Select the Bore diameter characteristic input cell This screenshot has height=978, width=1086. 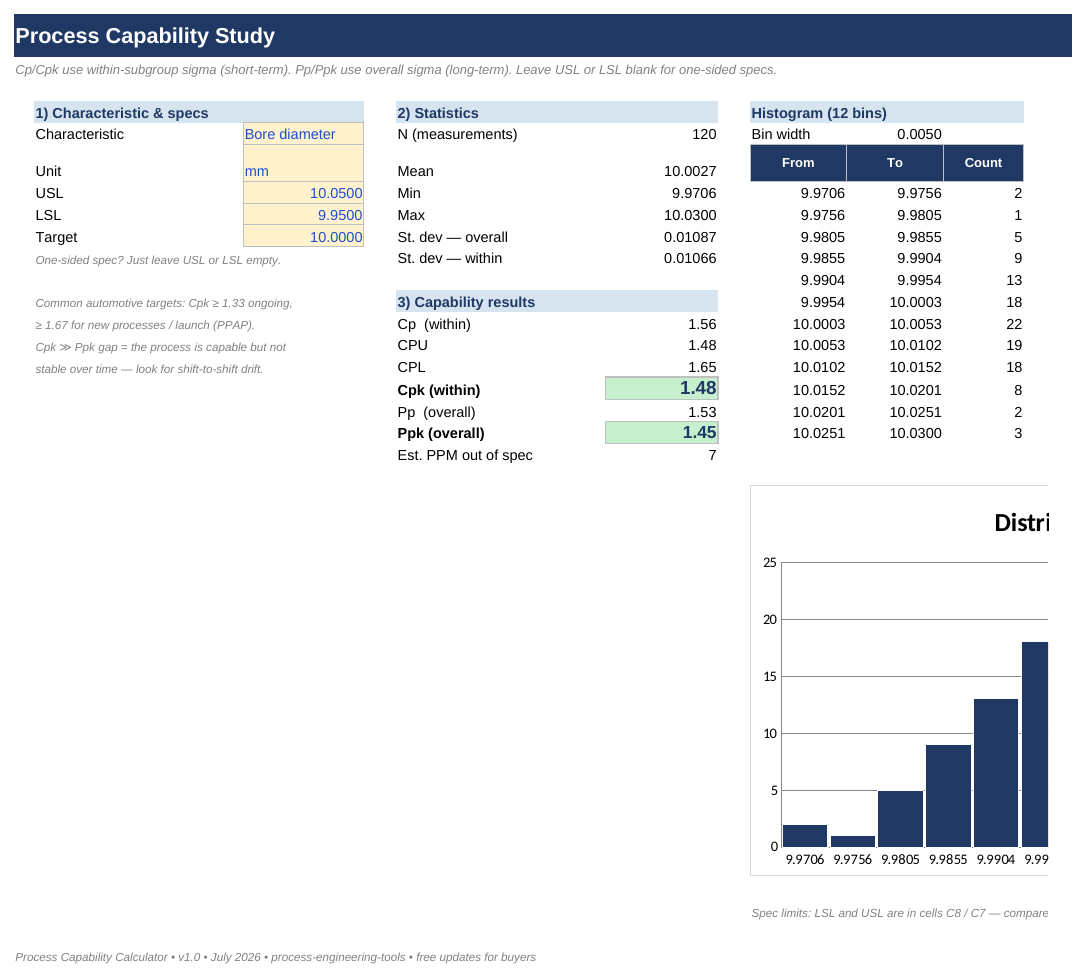303,134
